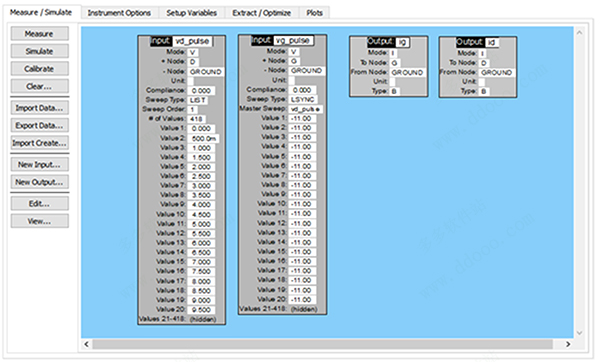Click the Measure button
The width and height of the screenshot is (600, 362).
tap(39, 34)
